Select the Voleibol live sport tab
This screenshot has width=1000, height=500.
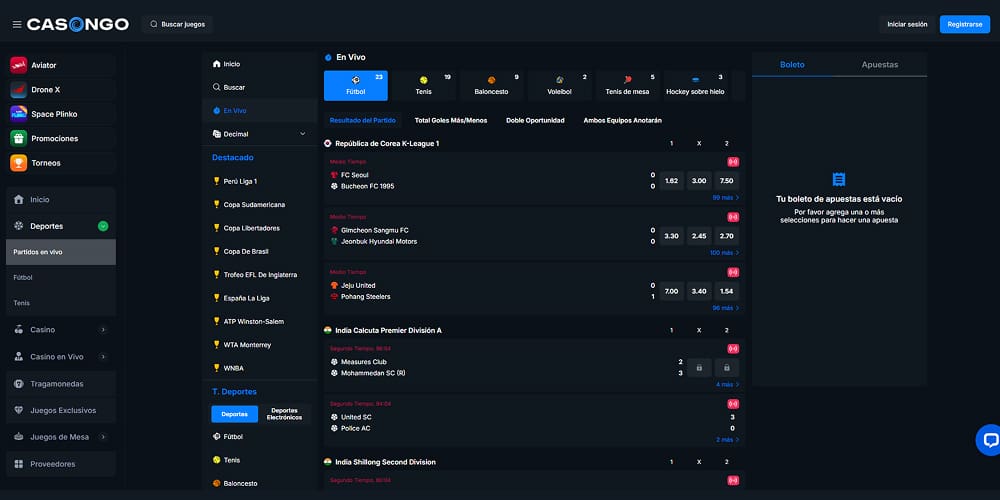(x=559, y=85)
